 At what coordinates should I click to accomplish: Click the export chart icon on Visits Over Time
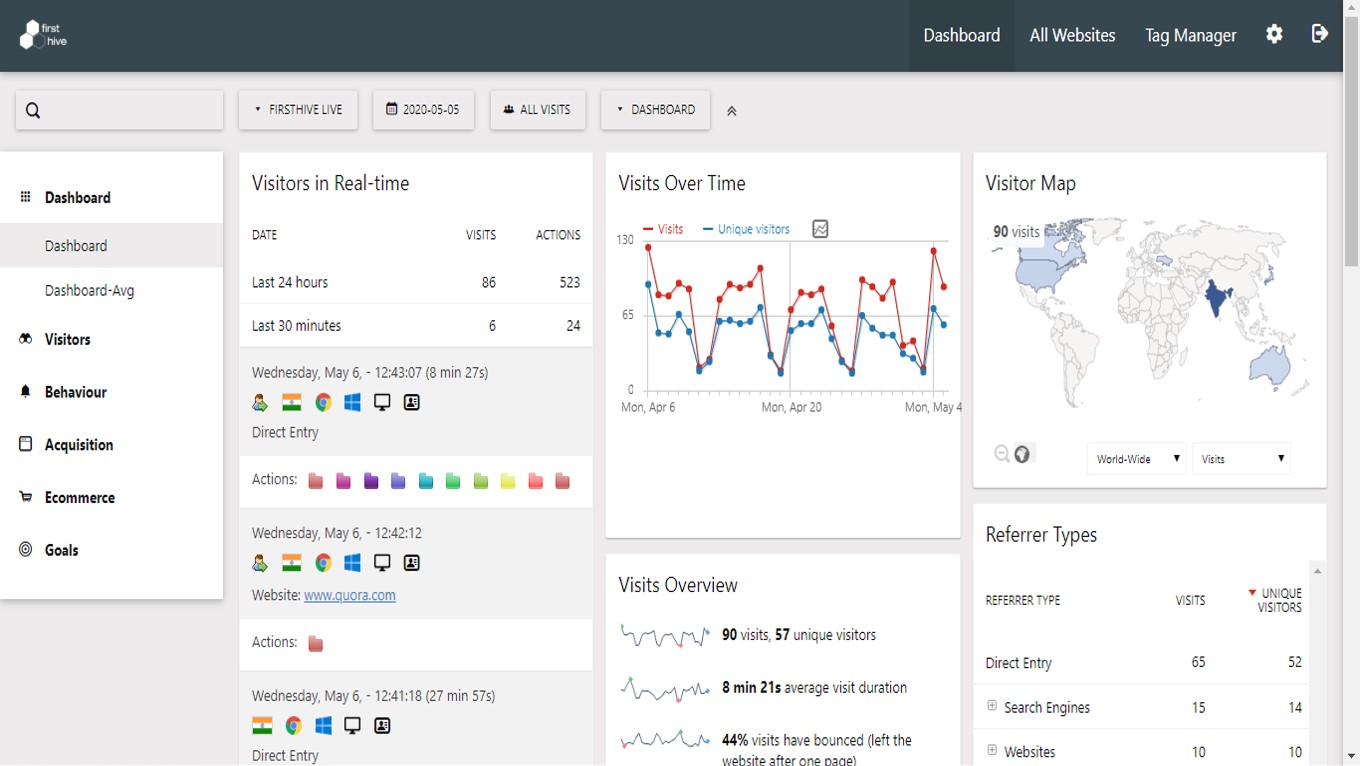pyautogui.click(x=820, y=229)
